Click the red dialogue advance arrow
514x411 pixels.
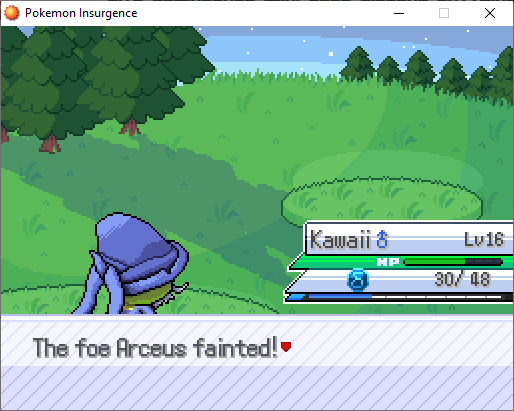[x=286, y=347]
